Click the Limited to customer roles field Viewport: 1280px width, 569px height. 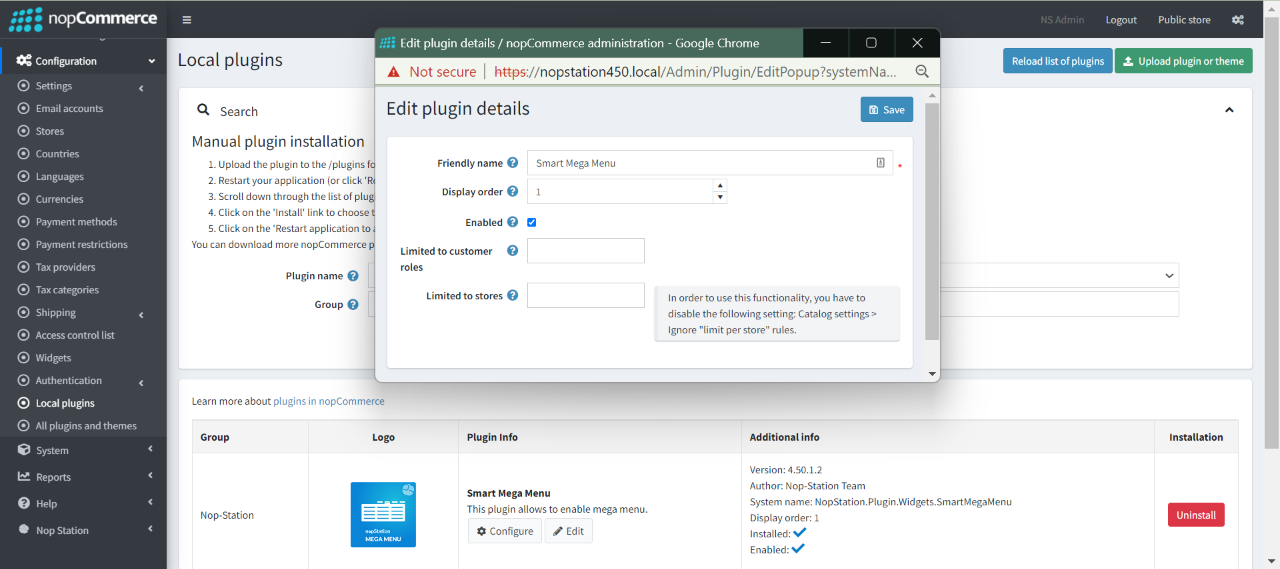click(x=586, y=251)
